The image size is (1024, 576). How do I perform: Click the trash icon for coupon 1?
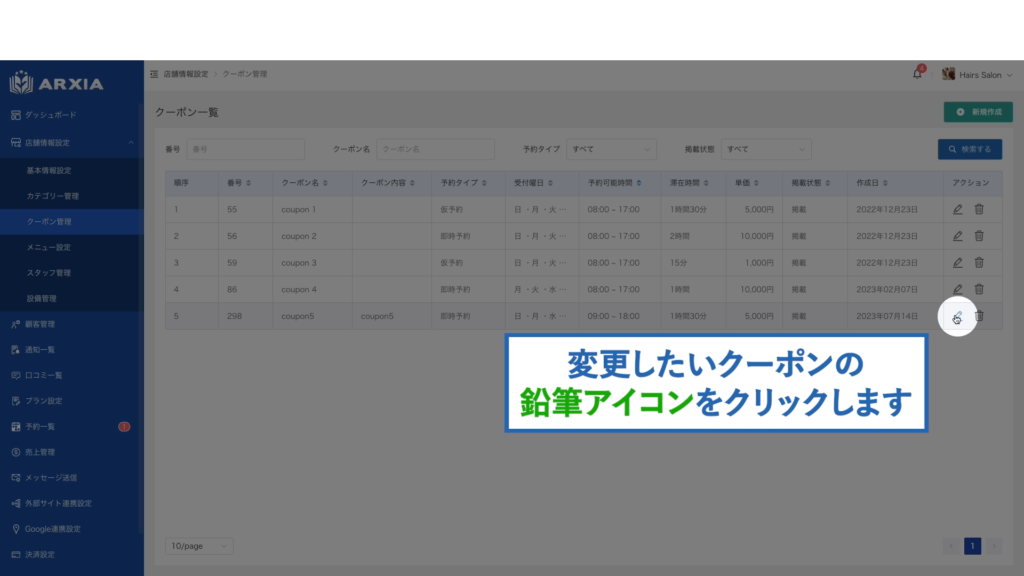click(x=979, y=209)
